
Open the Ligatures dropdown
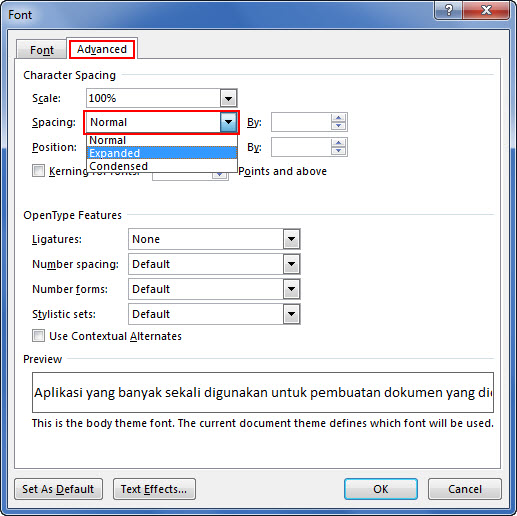click(291, 239)
